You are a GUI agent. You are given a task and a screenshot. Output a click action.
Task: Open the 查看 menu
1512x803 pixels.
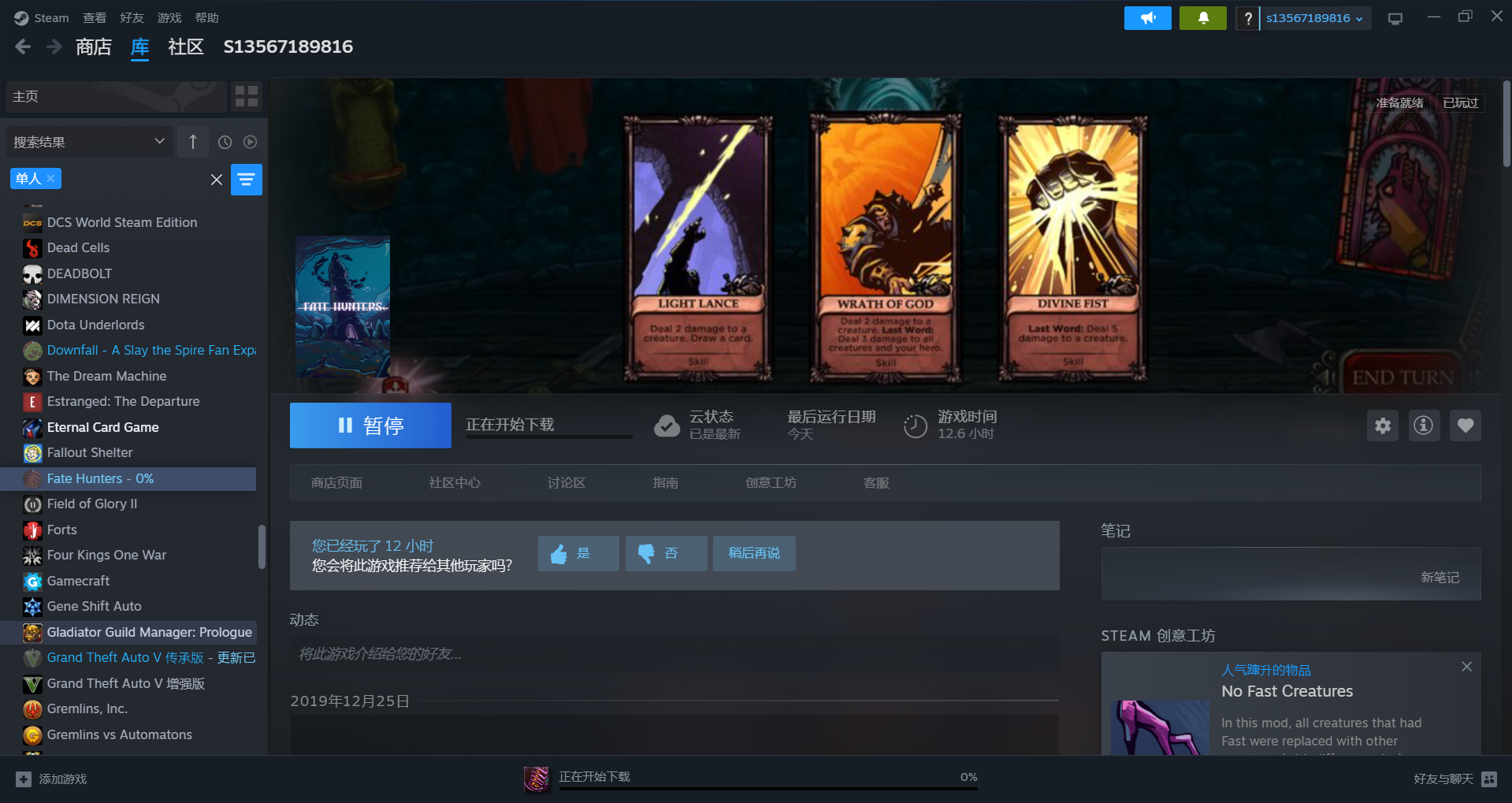95,17
